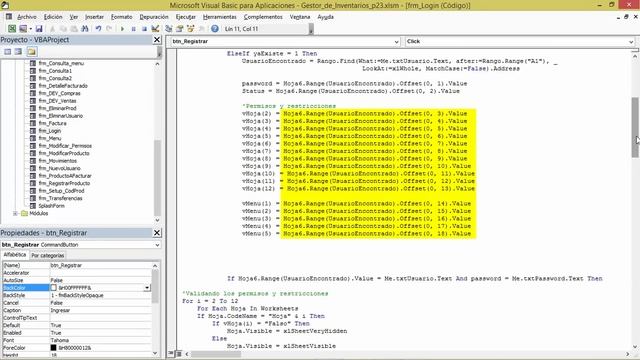Select frm_NuevoUsuario in project tree

coord(59,168)
